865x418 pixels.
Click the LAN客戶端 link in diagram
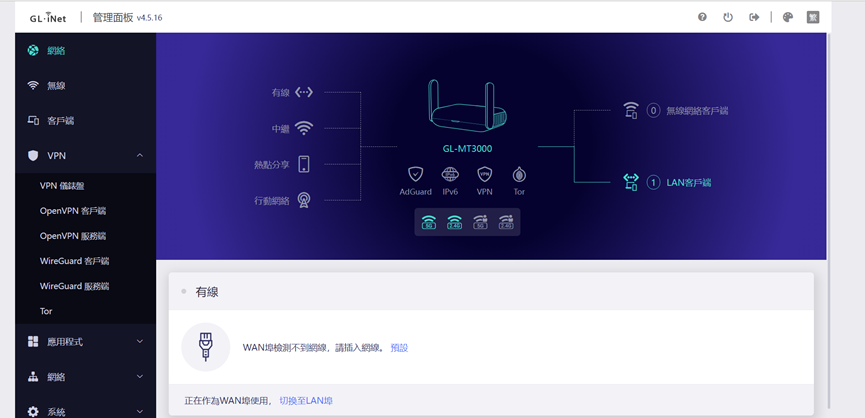pyautogui.click(x=689, y=182)
